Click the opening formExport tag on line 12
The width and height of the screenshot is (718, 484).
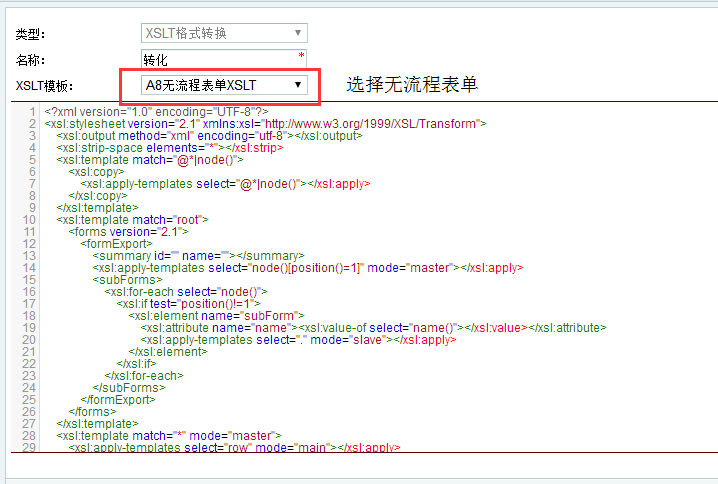pos(116,244)
